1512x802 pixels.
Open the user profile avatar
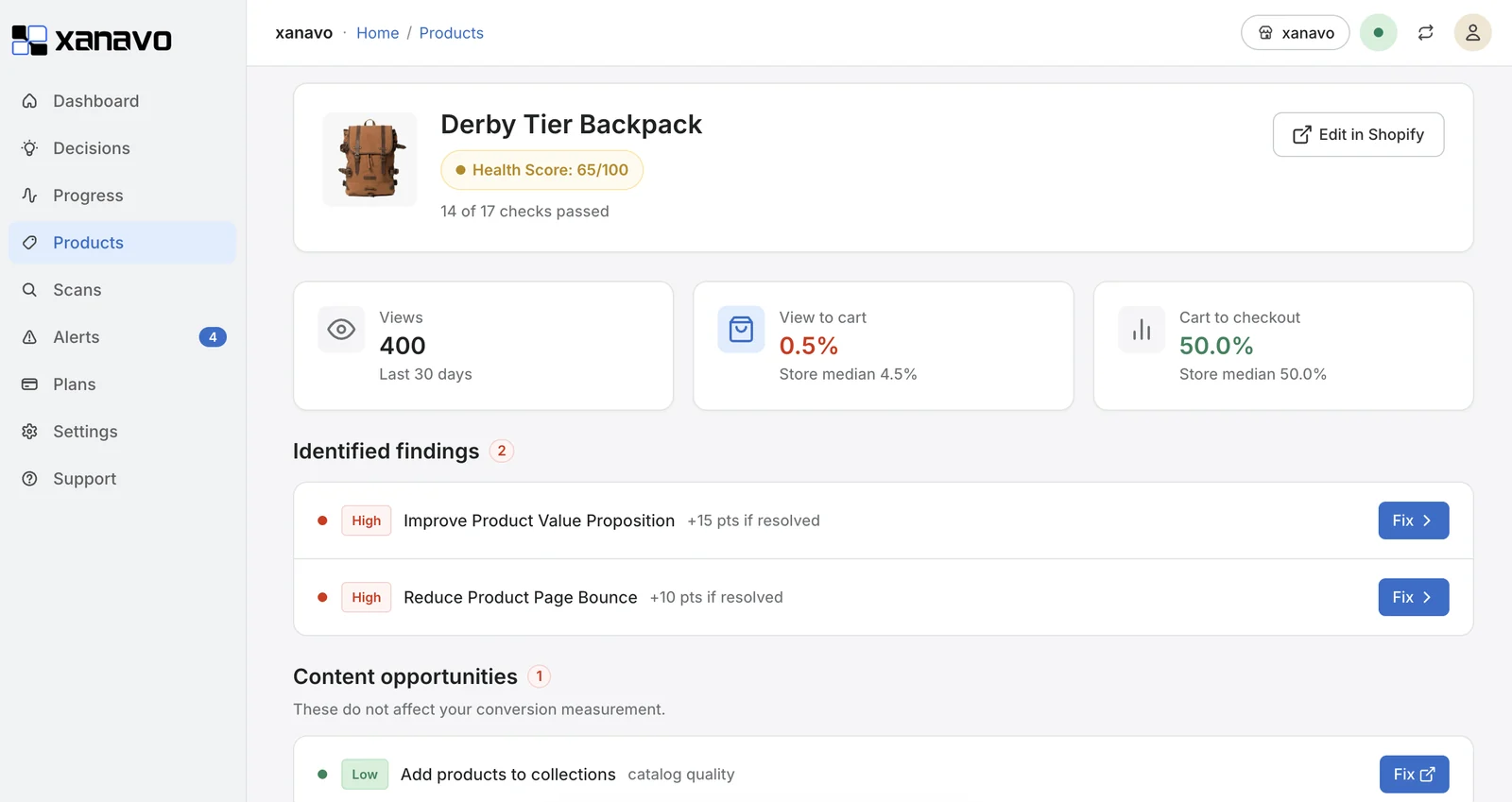1472,33
